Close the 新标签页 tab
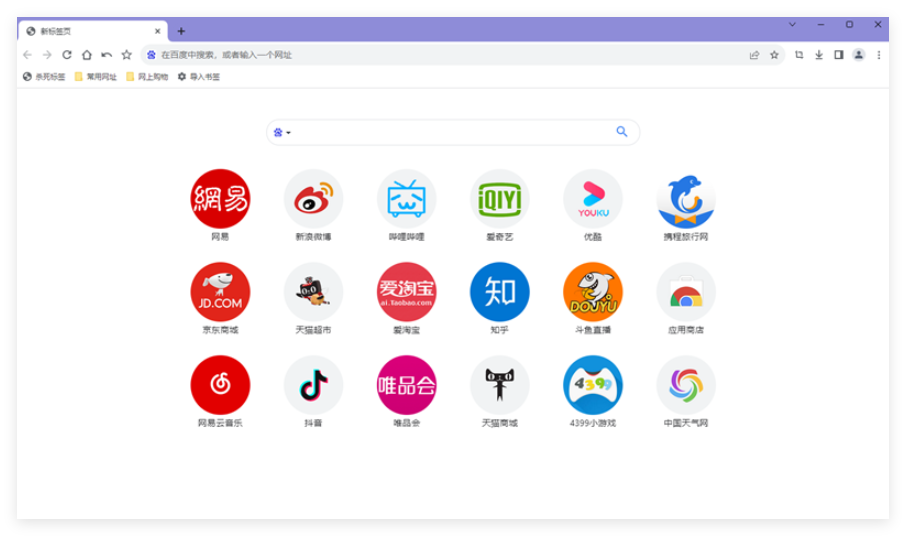This screenshot has width=906, height=536. (x=157, y=31)
